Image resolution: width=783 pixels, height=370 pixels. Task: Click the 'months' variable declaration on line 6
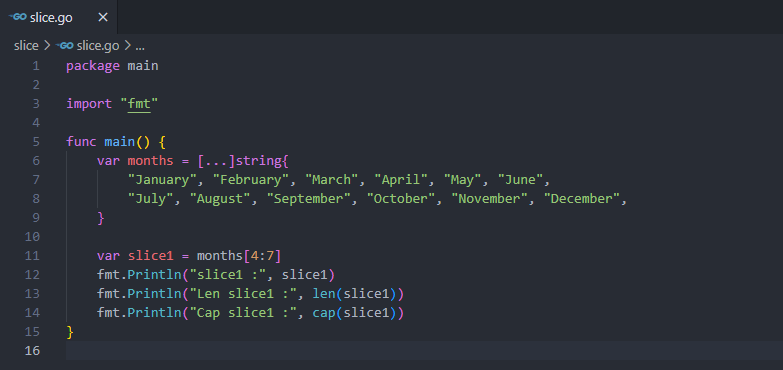(150, 161)
